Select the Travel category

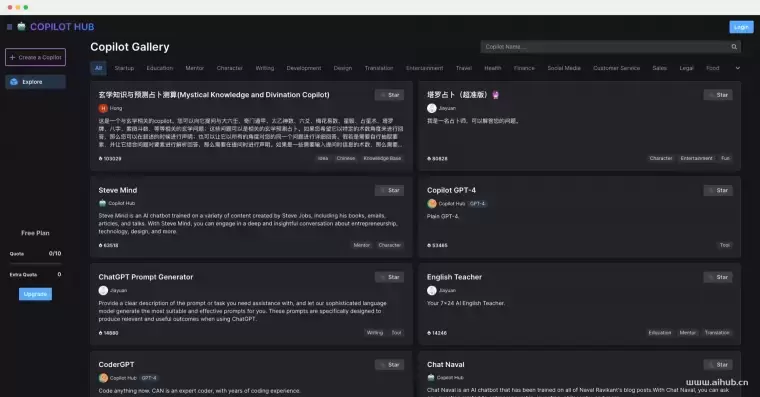[463, 68]
